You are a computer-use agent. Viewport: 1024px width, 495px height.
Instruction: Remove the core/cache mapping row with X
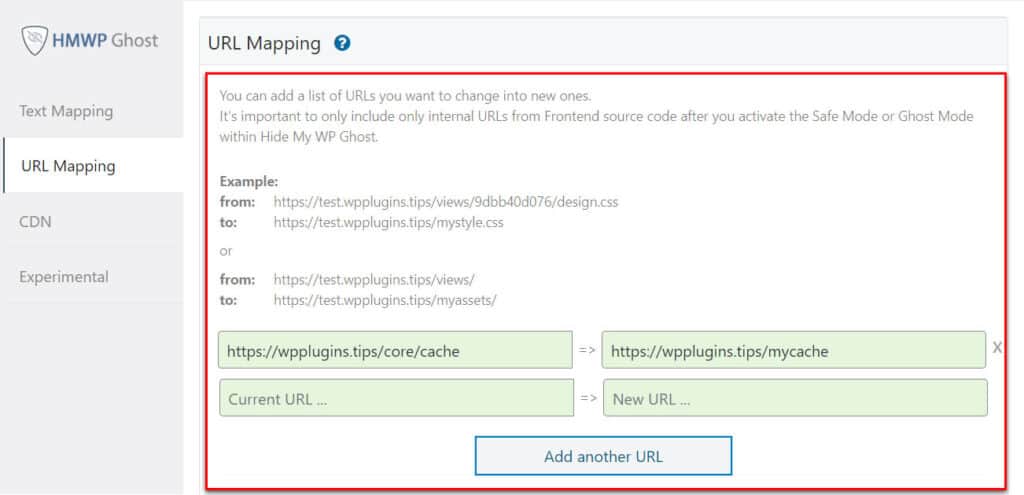[x=997, y=349]
